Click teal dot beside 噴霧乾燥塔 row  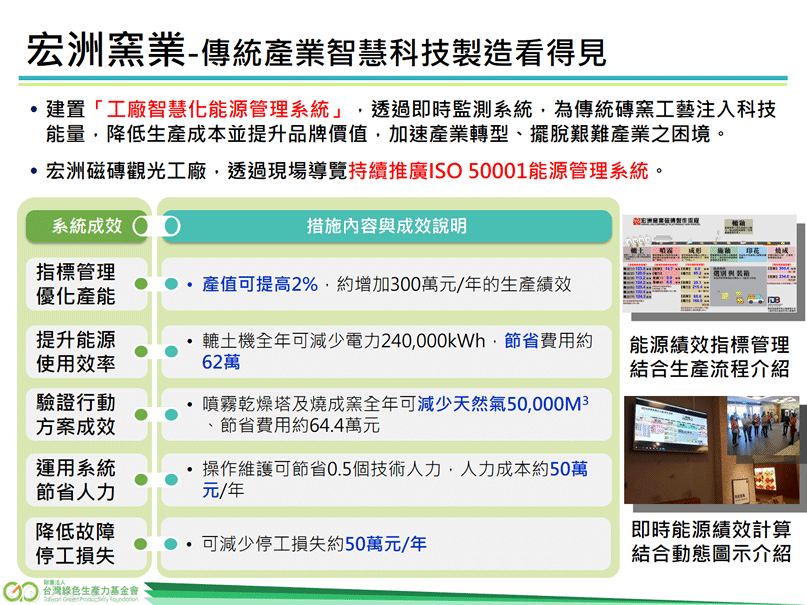tap(171, 415)
